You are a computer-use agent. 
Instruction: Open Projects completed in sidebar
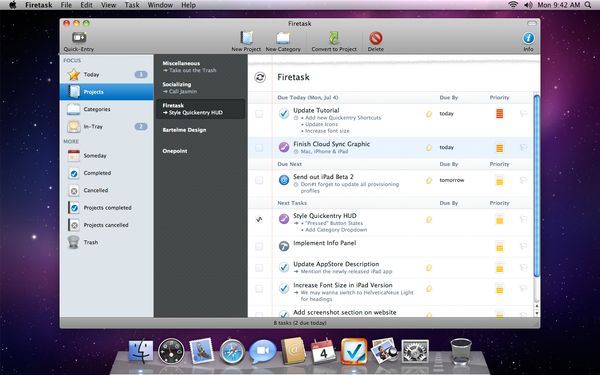pos(107,207)
